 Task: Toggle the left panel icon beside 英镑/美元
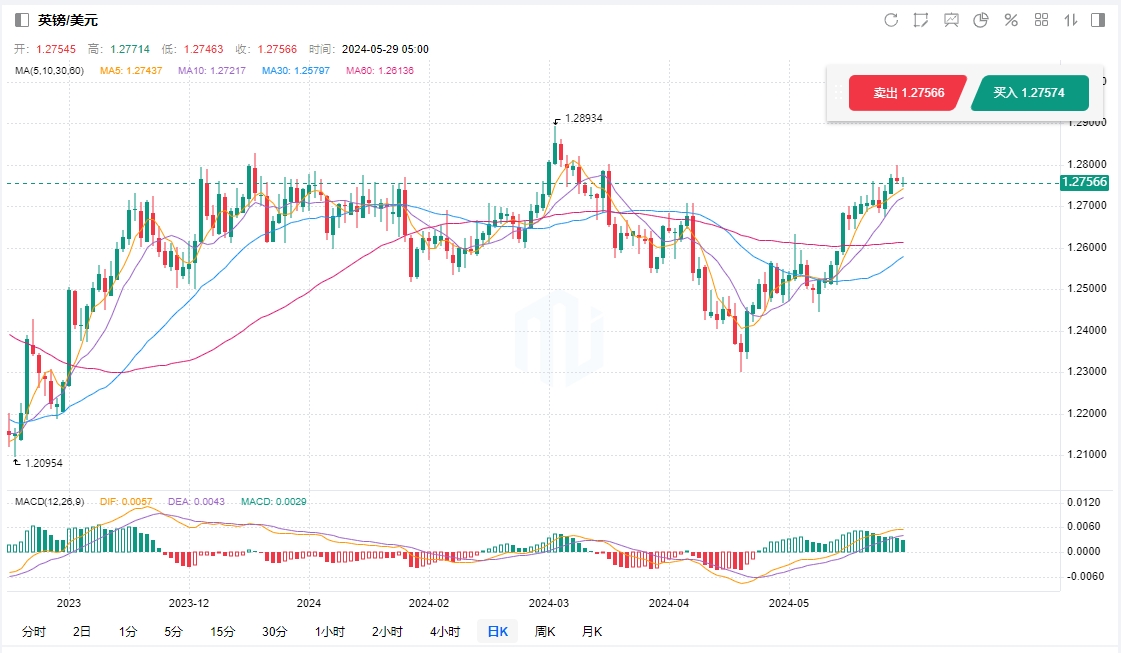tap(22, 20)
